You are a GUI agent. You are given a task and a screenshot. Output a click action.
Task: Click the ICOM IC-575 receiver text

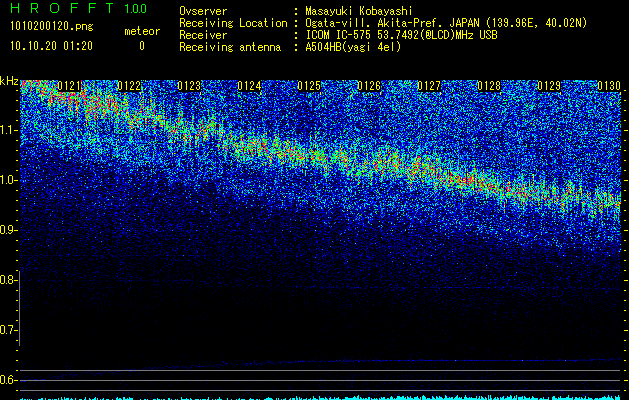coord(401,35)
